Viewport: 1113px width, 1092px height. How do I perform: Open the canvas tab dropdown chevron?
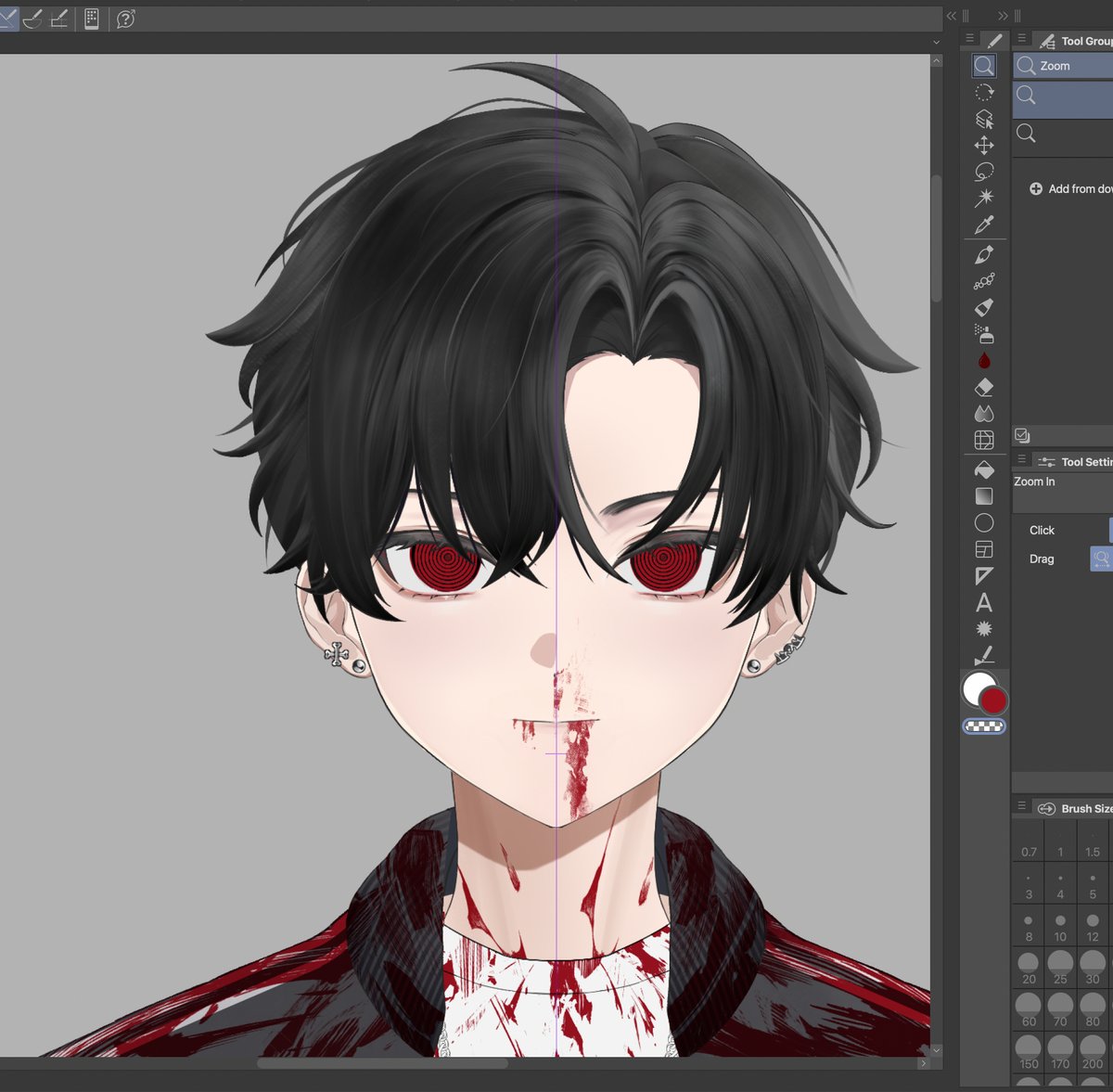(x=936, y=43)
